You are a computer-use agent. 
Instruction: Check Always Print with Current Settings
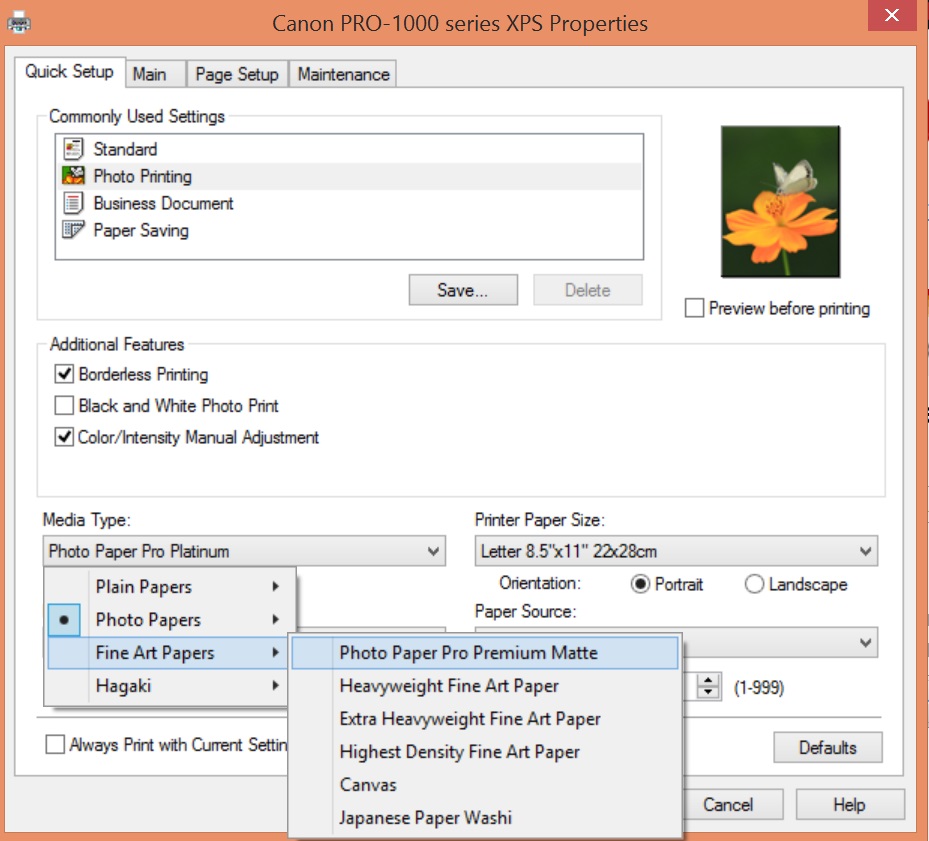(x=55, y=744)
